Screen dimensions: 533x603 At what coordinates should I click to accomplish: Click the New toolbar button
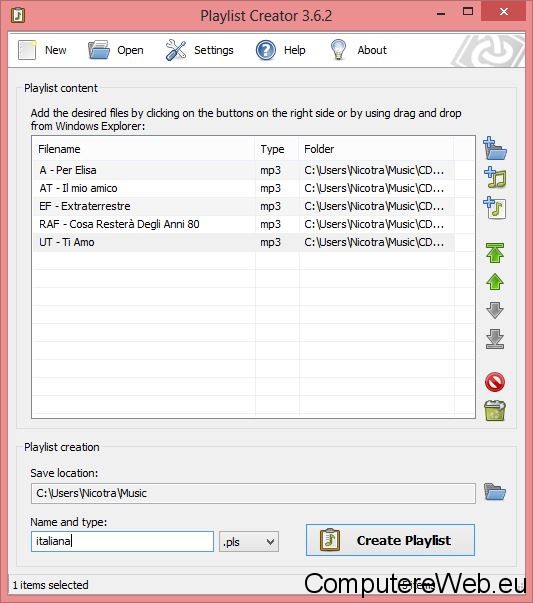tap(42, 50)
